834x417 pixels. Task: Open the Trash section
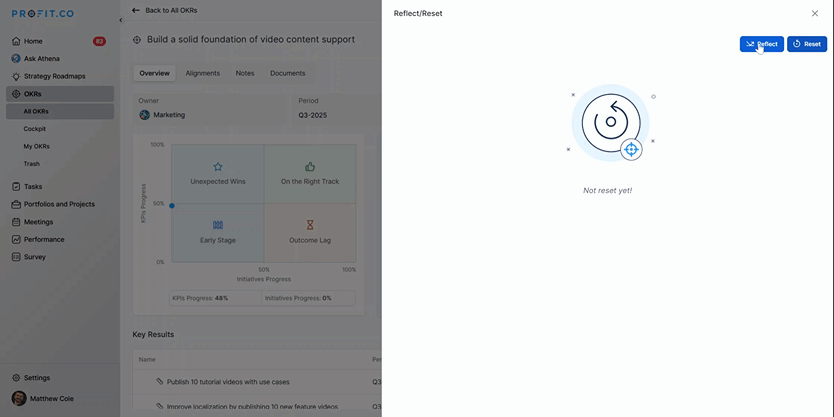[31, 164]
